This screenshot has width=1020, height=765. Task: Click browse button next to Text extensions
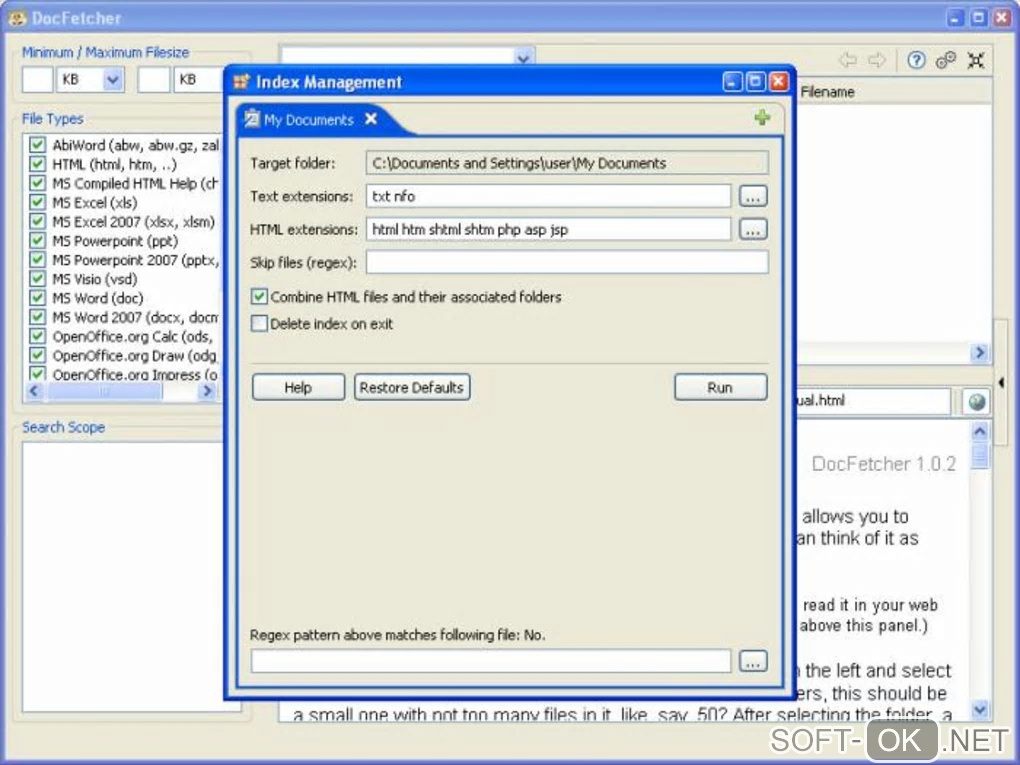click(753, 196)
